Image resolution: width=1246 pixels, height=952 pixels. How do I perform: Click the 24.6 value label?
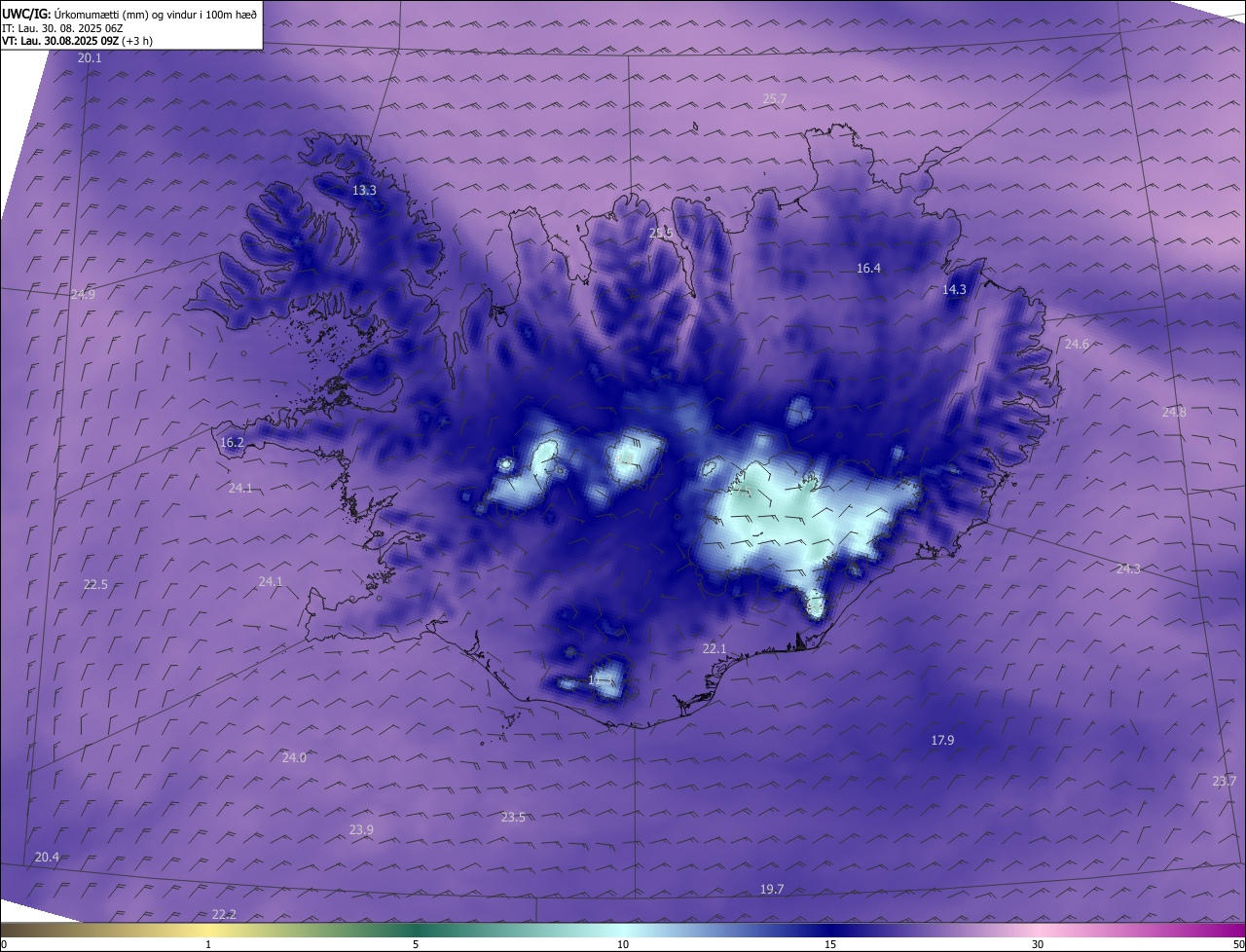point(1077,345)
